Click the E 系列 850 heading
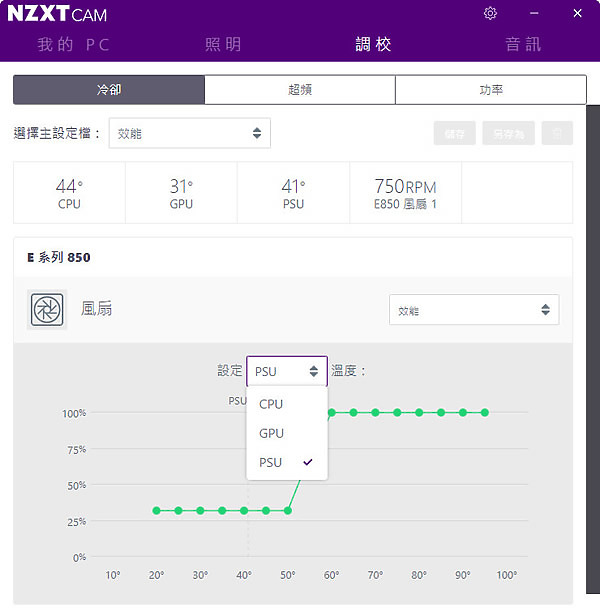Viewport: 600px width, 612px height. tap(59, 258)
